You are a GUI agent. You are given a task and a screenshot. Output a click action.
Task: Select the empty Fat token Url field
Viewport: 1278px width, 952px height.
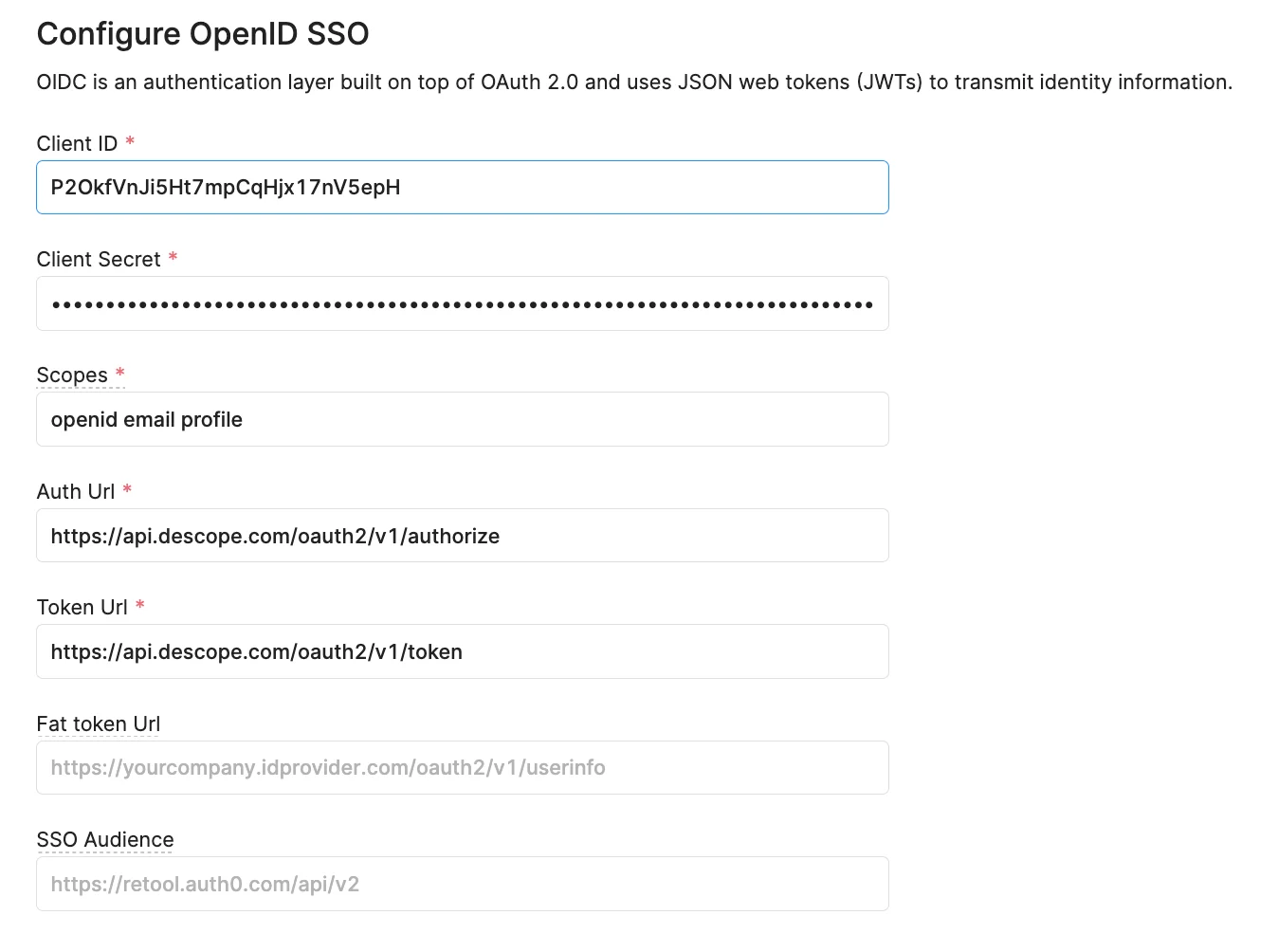coord(462,767)
